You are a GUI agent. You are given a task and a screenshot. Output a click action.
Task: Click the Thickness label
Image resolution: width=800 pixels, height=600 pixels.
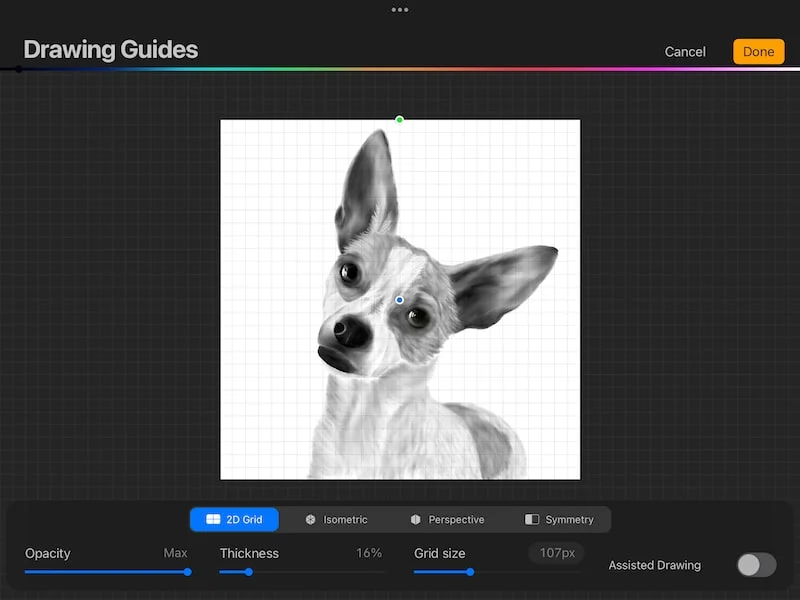(x=249, y=553)
